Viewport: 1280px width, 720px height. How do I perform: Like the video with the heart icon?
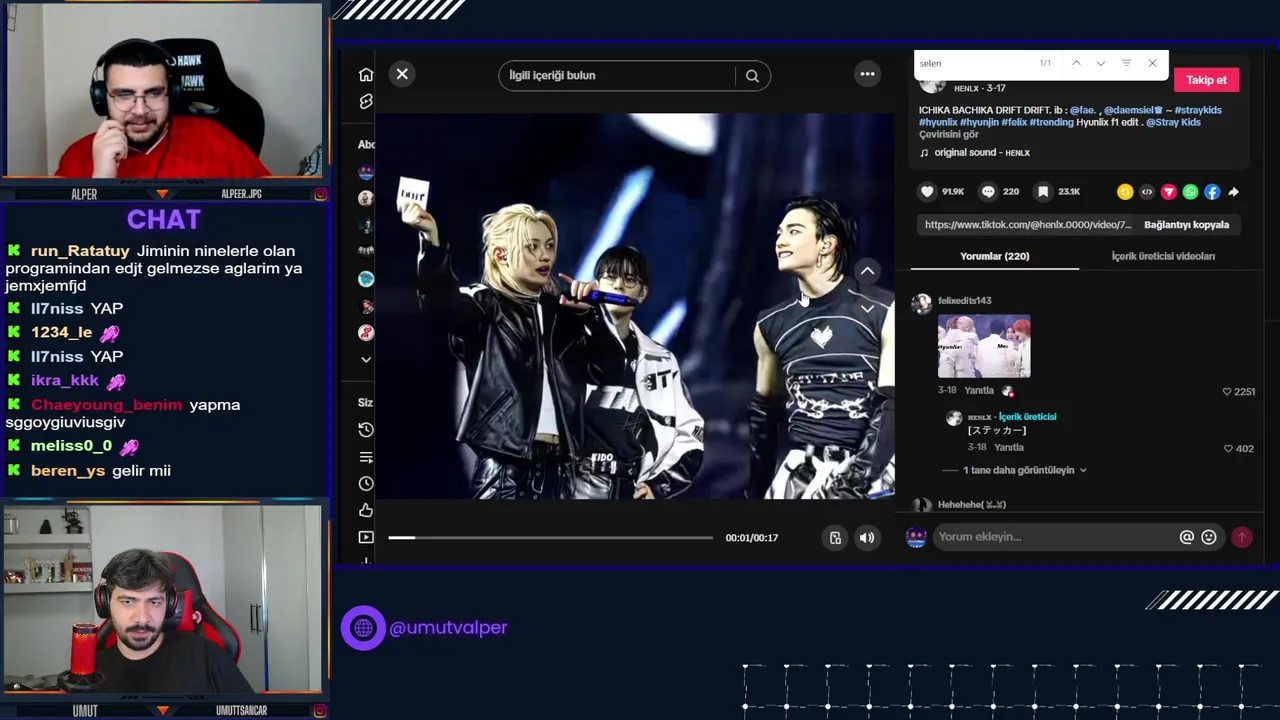point(927,192)
